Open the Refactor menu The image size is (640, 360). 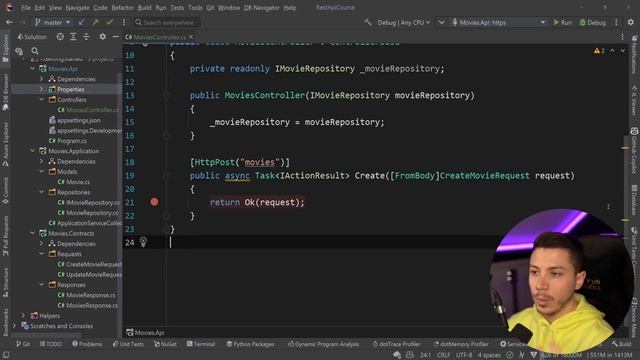click(x=122, y=8)
